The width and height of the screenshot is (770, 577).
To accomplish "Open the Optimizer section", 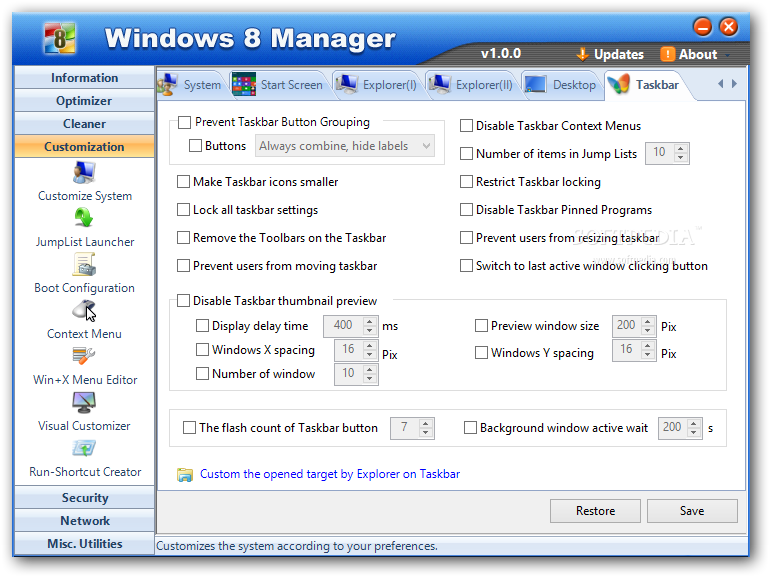I will pos(84,101).
